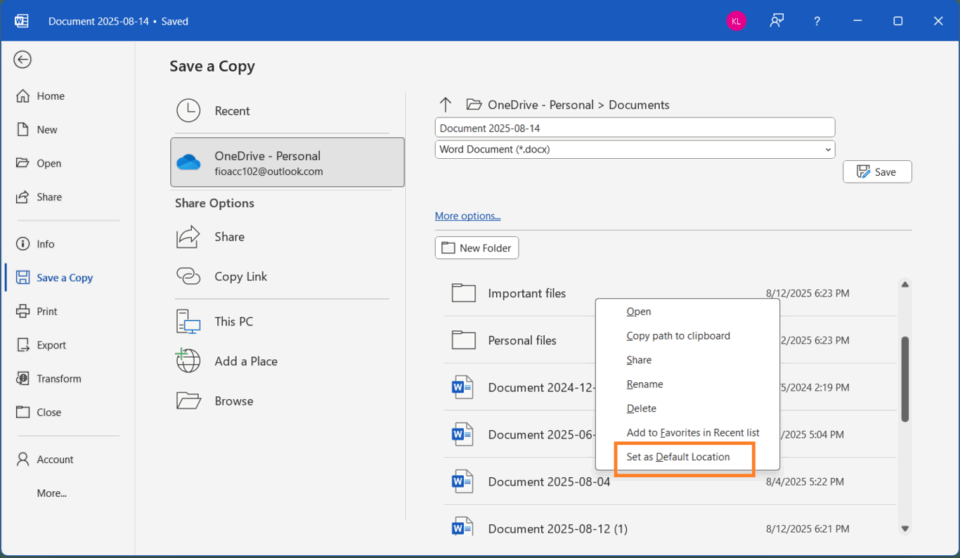Click the file name input field
The width and height of the screenshot is (960, 558).
[634, 128]
